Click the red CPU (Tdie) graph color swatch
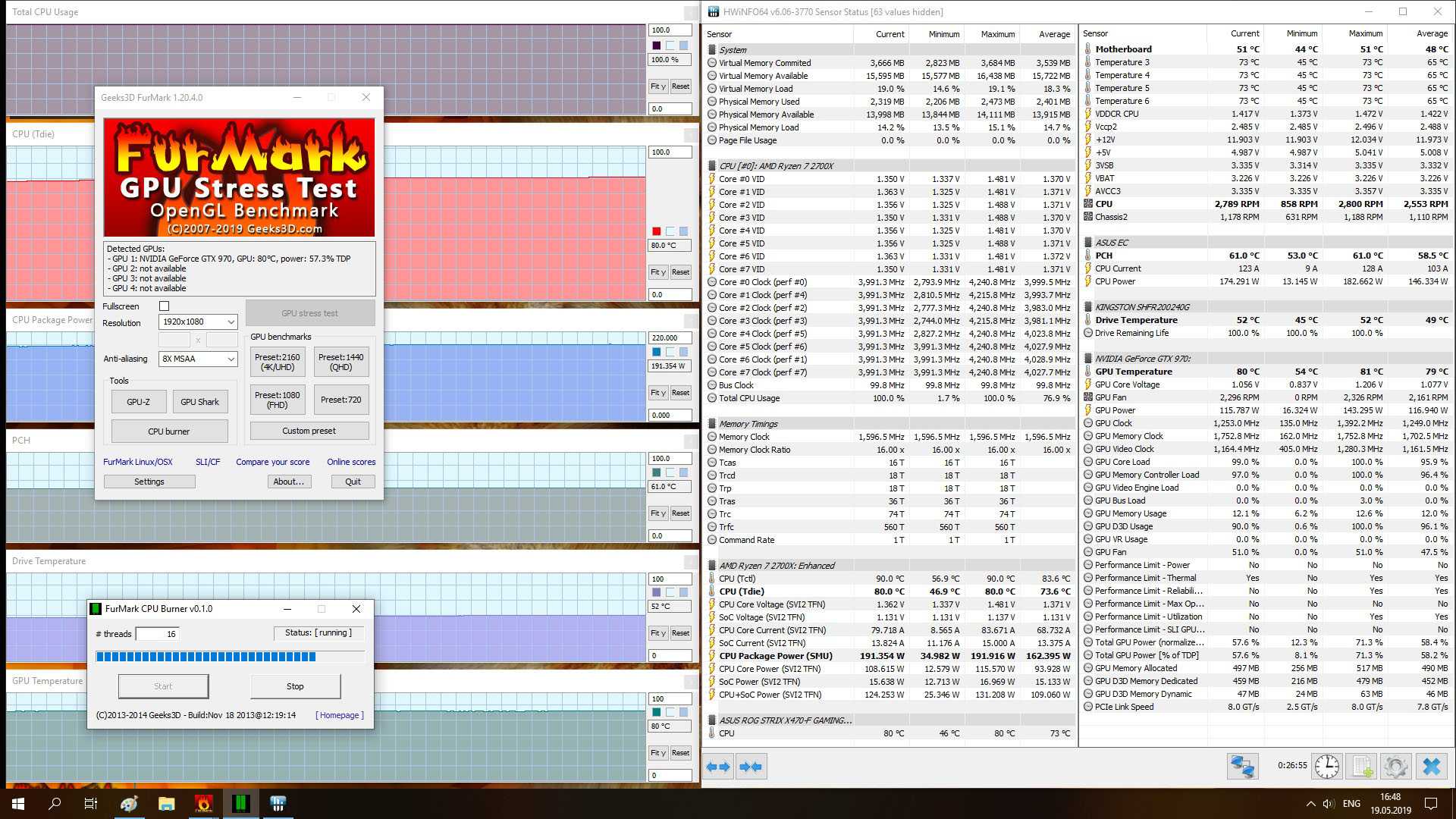This screenshot has height=819, width=1456. [x=657, y=231]
